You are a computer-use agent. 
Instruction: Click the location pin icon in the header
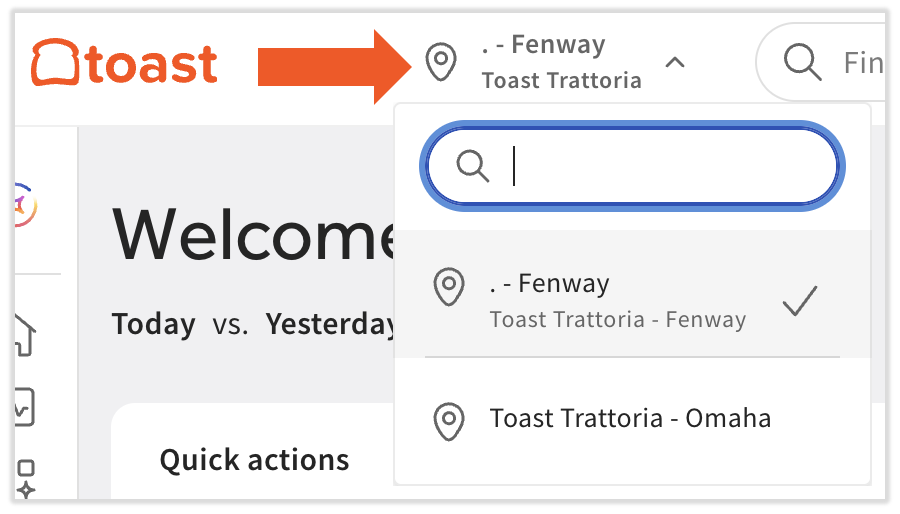(440, 62)
